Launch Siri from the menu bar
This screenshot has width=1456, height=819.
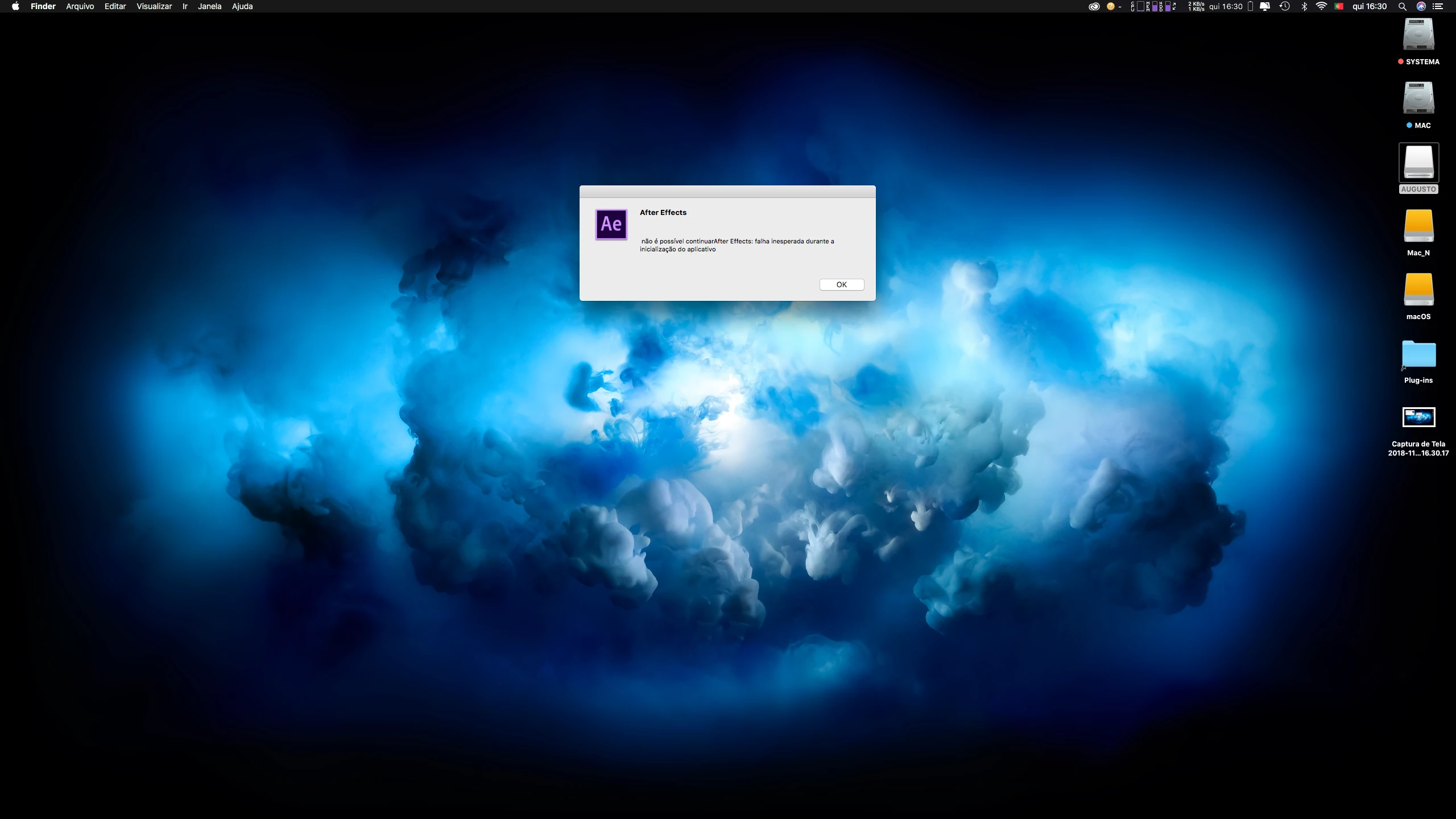coord(1421,6)
